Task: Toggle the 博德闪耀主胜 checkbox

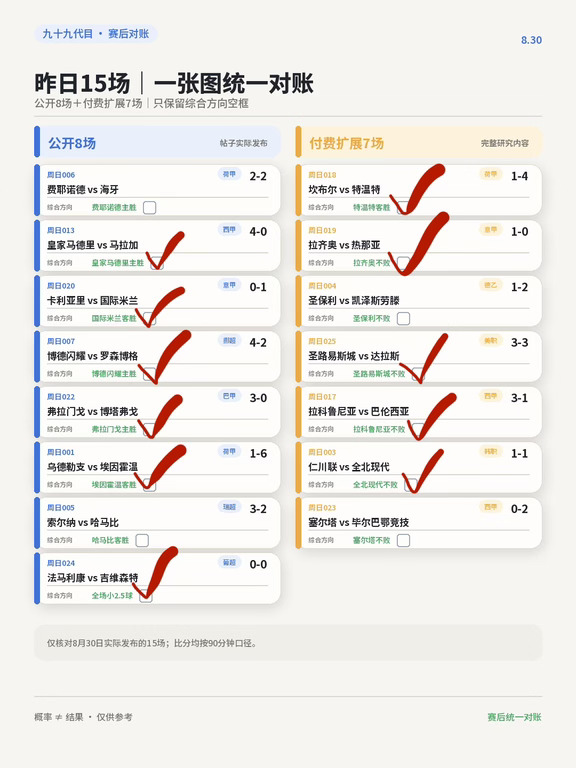Action: [149, 374]
